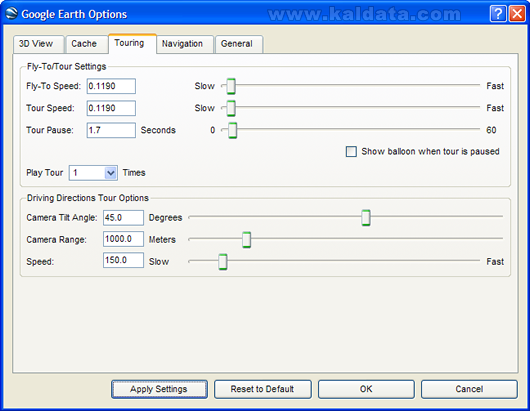Image resolution: width=530 pixels, height=411 pixels.
Task: Cancel the options dialog
Action: tap(469, 389)
